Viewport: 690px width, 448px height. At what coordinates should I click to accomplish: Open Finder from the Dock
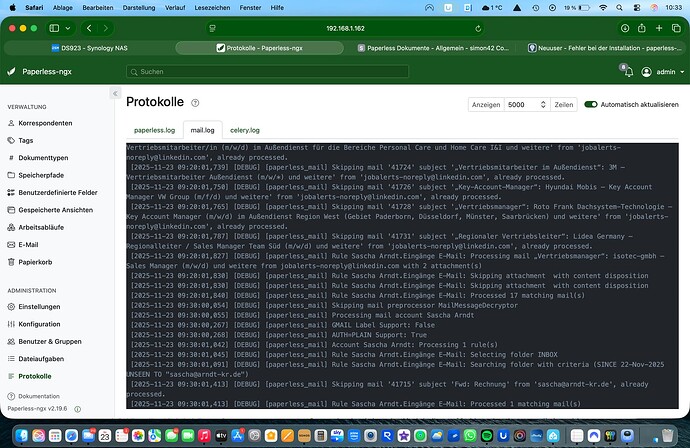(22, 436)
